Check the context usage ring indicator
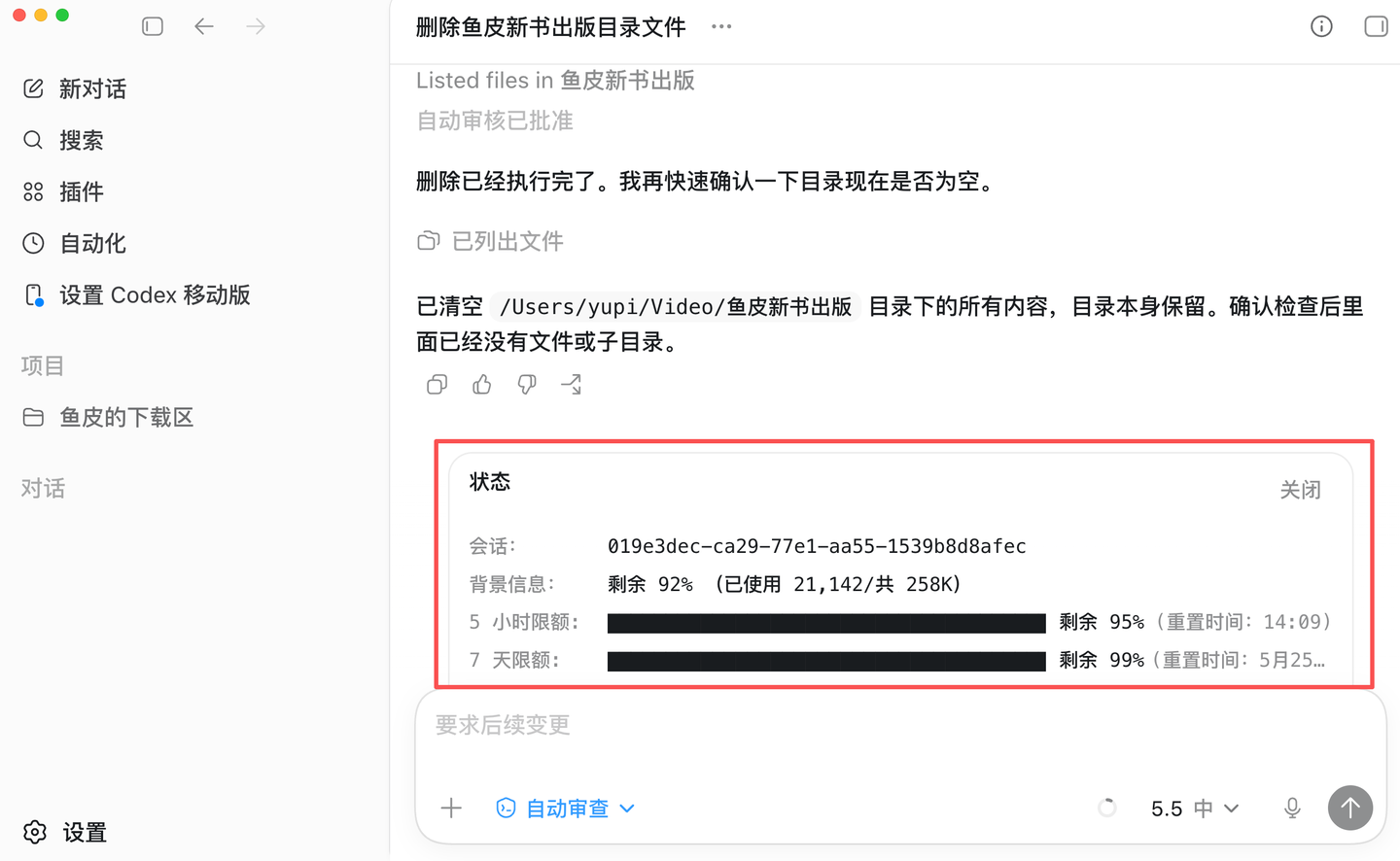 (x=1107, y=808)
